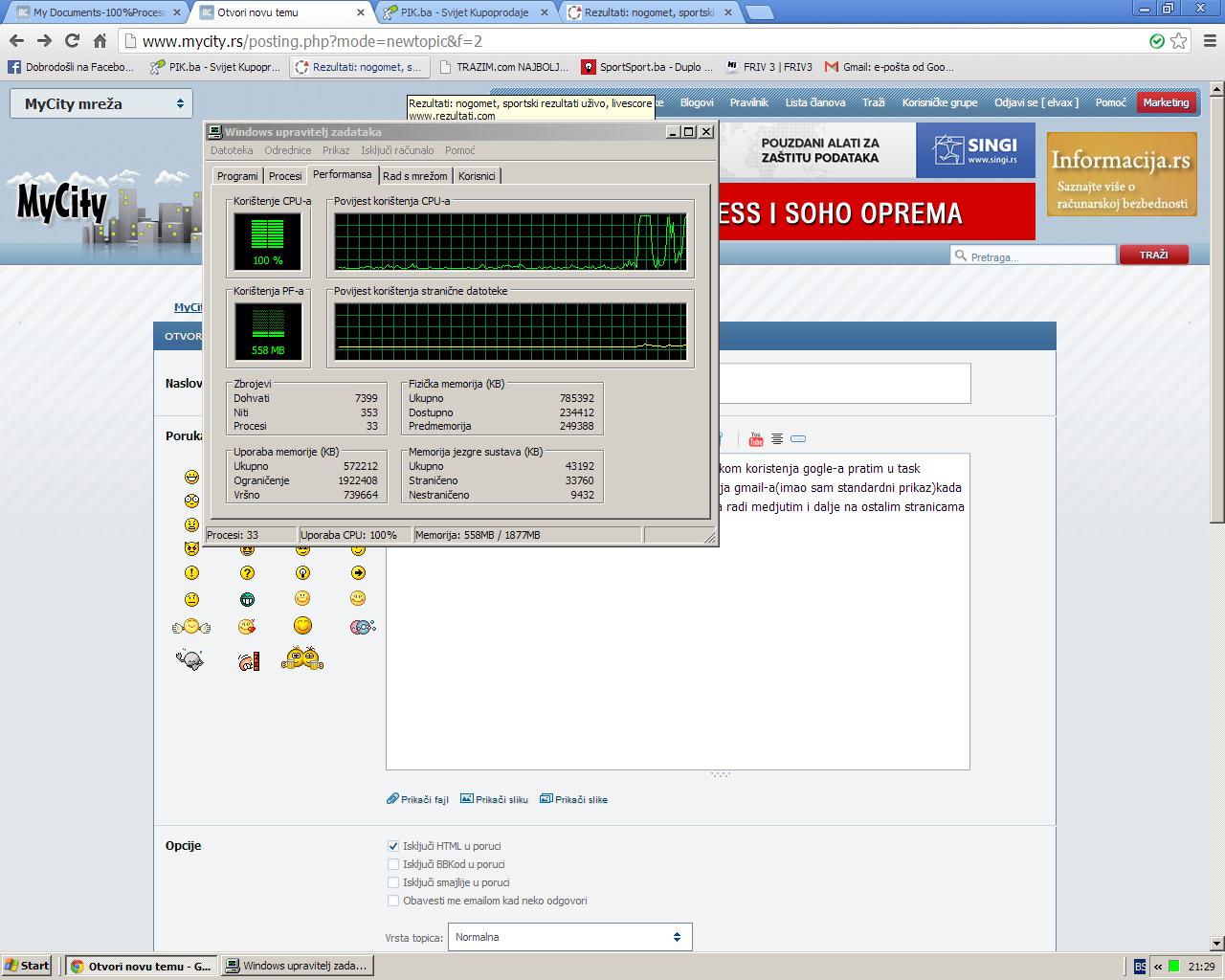Open the FRIV 3 bookmark
This screenshot has height=980, width=1225.
pyautogui.click(x=769, y=67)
